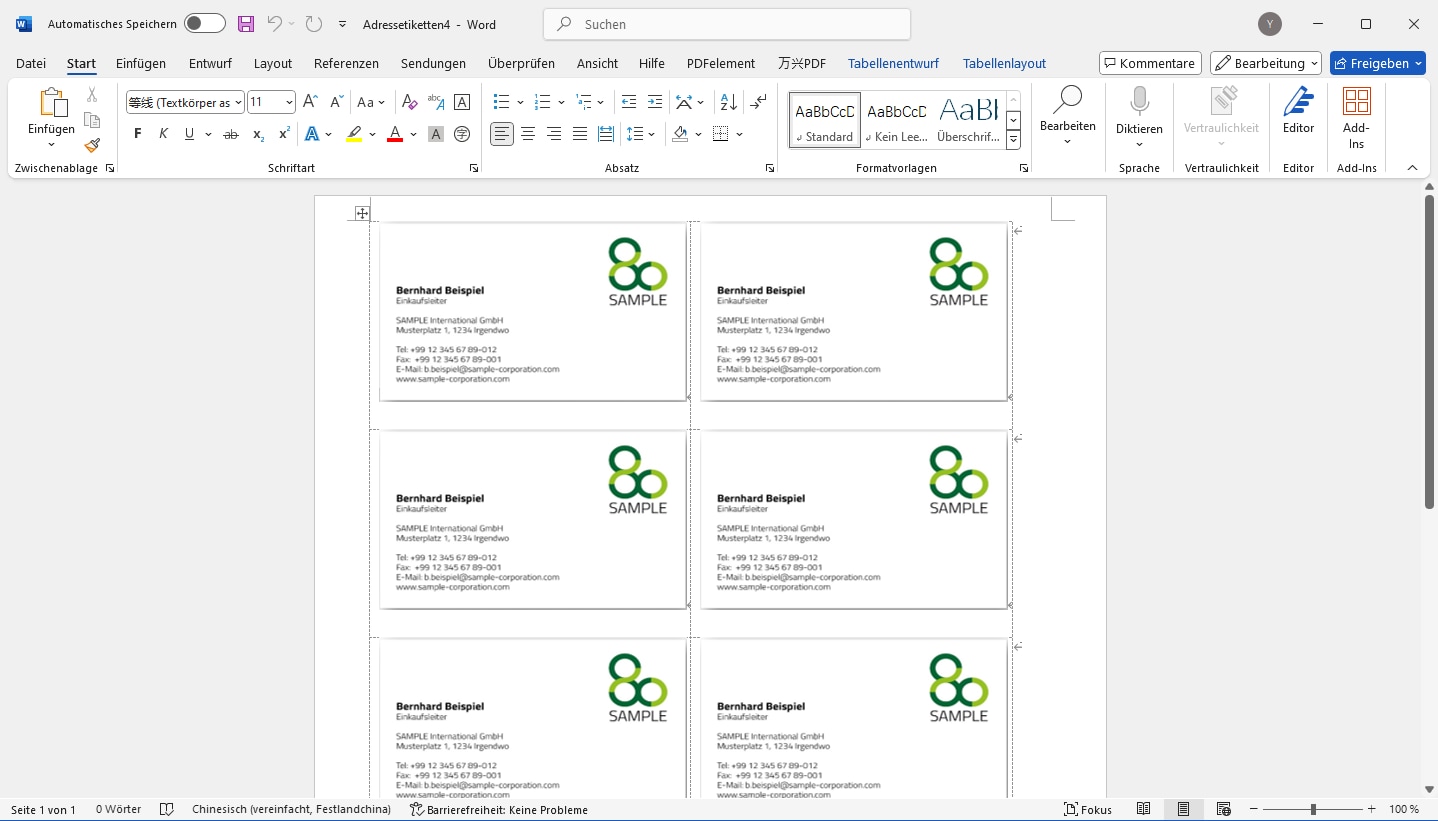Image resolution: width=1438 pixels, height=821 pixels.
Task: Click the Diktieren microphone icon
Action: [x=1139, y=101]
